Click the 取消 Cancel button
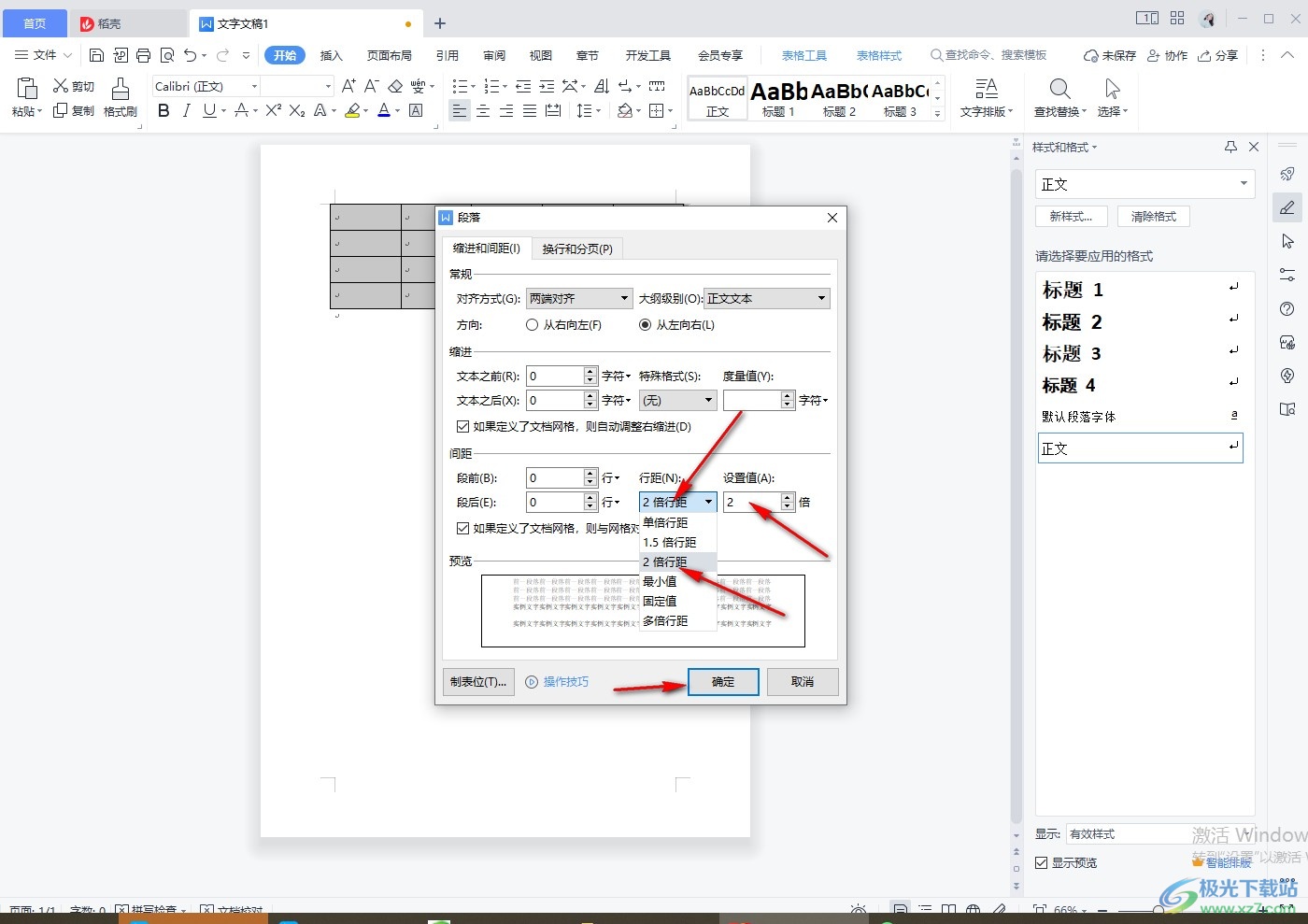Image resolution: width=1308 pixels, height=924 pixels. 803,682
